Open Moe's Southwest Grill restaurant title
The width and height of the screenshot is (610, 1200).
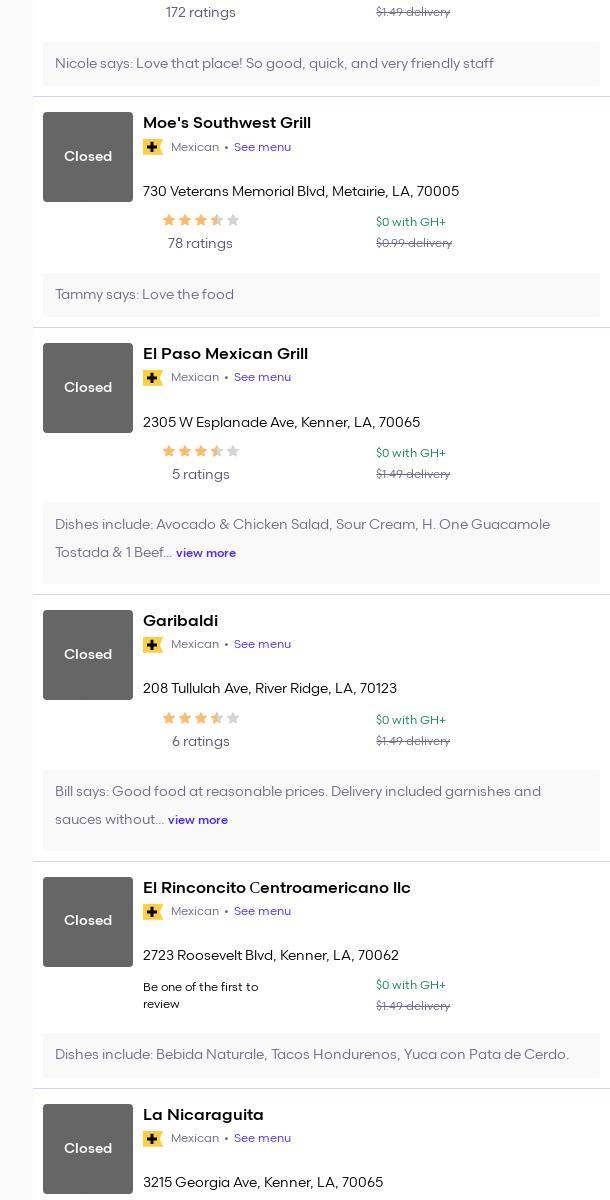click(x=227, y=123)
